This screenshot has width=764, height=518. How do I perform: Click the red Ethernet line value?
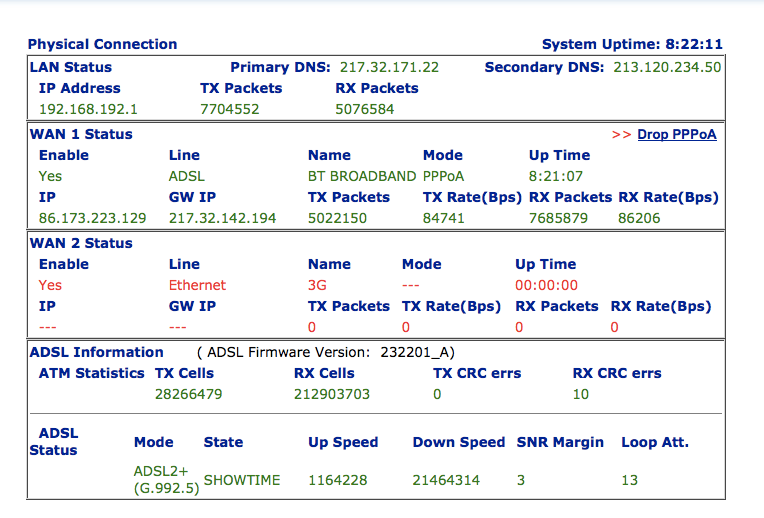click(197, 285)
